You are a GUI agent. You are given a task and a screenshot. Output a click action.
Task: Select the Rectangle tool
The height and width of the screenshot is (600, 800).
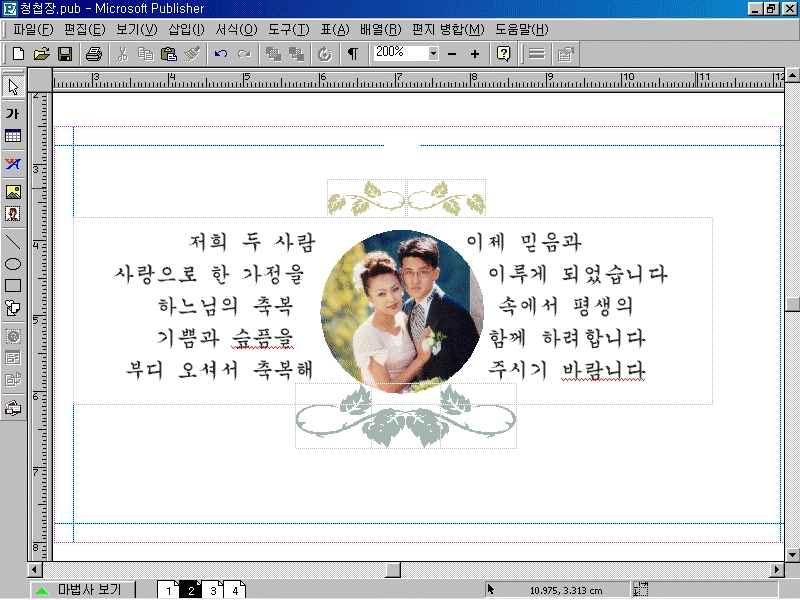click(x=13, y=286)
